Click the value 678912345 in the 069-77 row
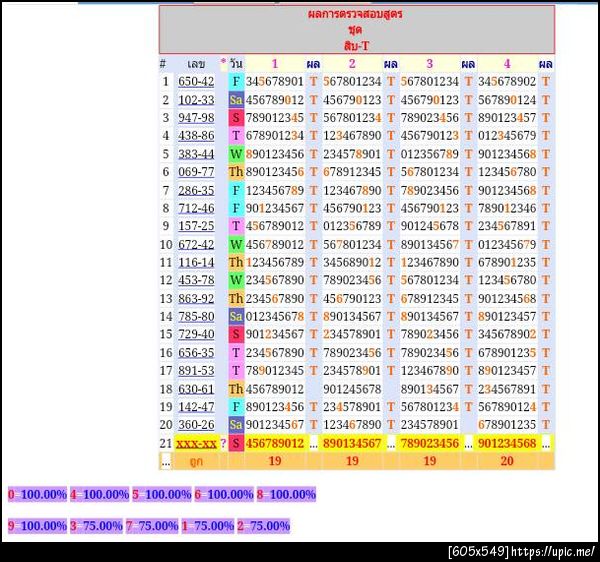Image resolution: width=600 pixels, height=562 pixels. pyautogui.click(x=352, y=172)
